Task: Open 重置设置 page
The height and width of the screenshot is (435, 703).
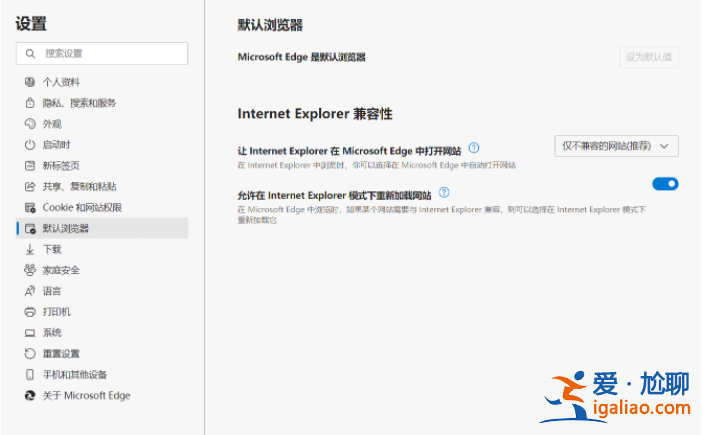Action: coord(102,353)
